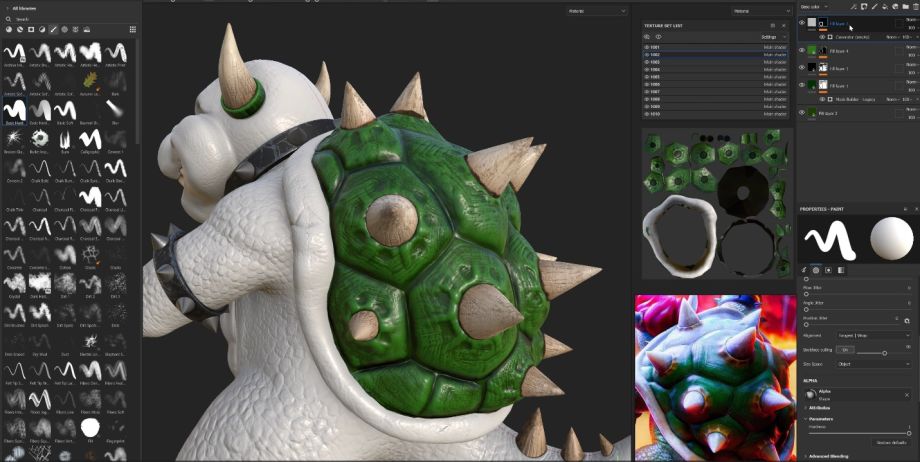Image resolution: width=920 pixels, height=462 pixels.
Task: Select the Autumn Leaf brush thumbnail
Action: [x=90, y=80]
